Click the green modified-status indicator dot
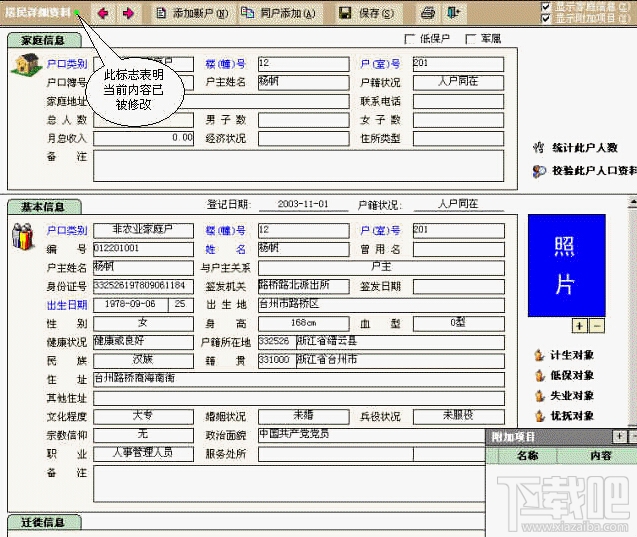The height and width of the screenshot is (537, 637). (76, 13)
